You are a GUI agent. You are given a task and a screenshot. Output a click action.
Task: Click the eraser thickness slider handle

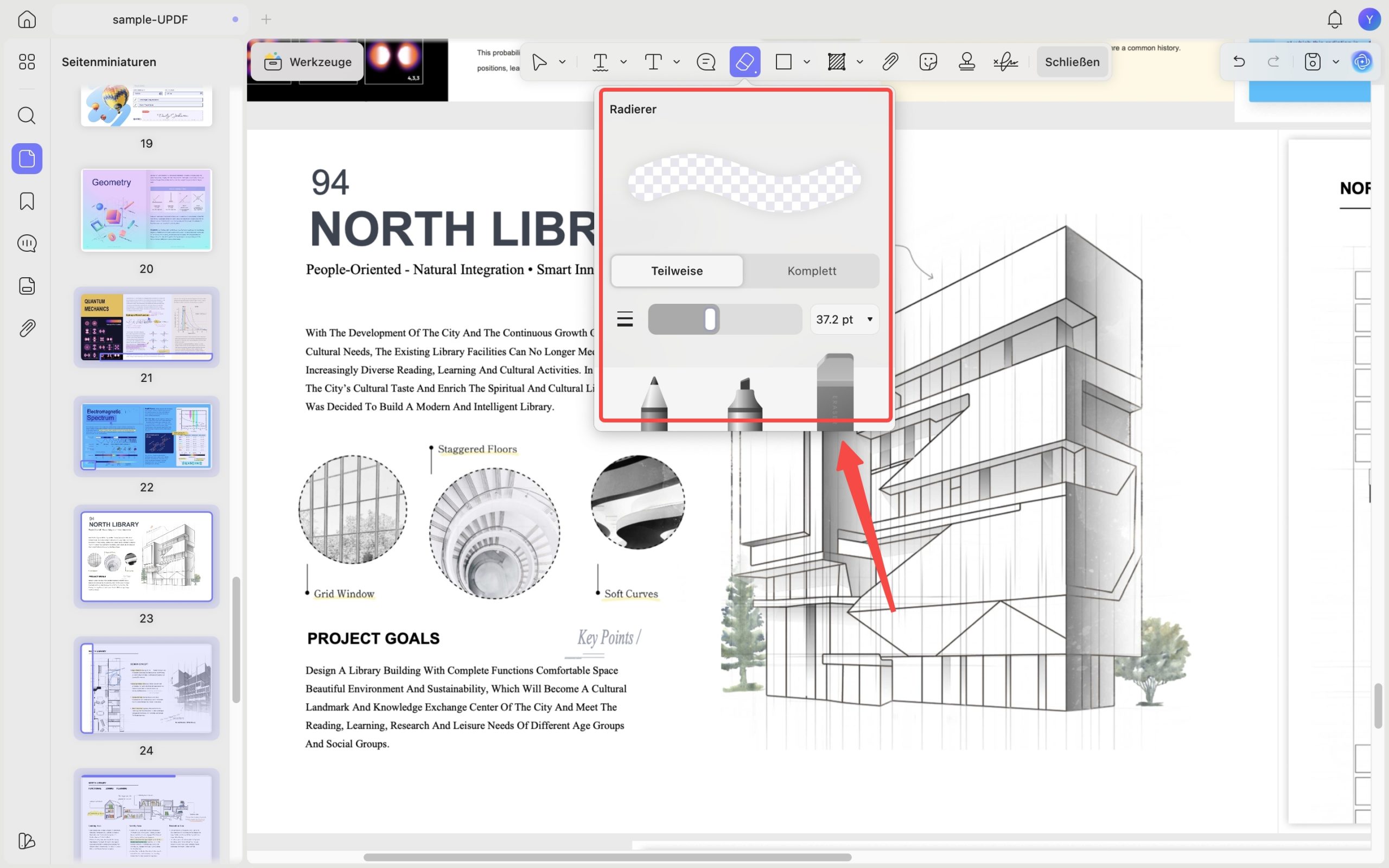coord(710,319)
